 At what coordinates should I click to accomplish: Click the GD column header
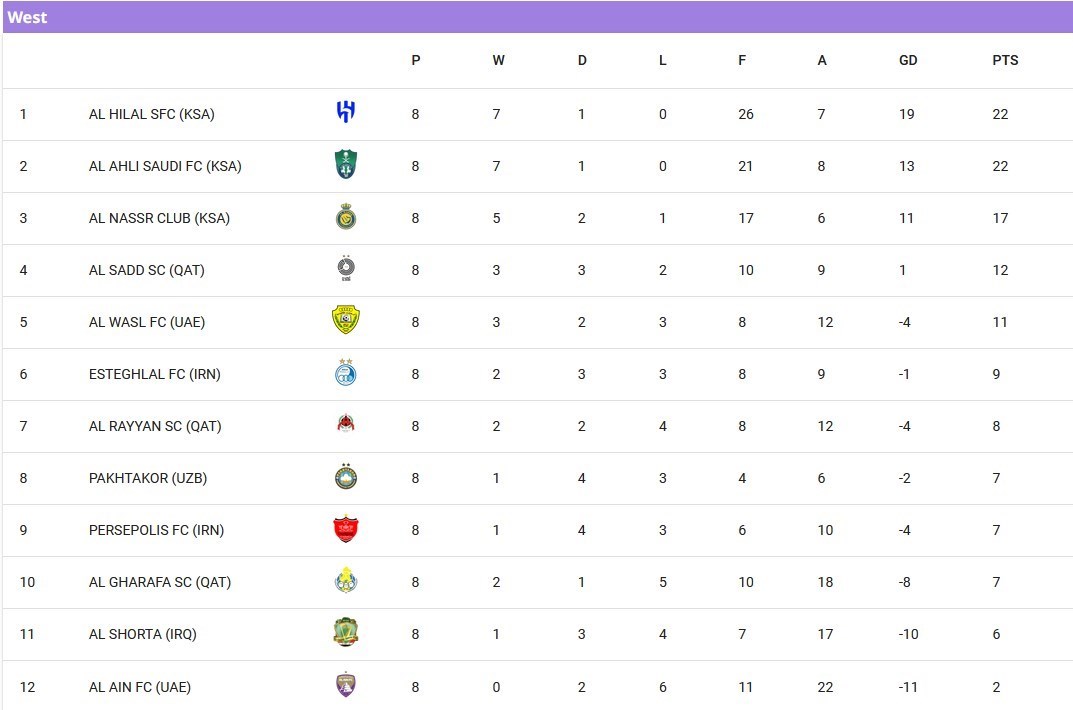coord(907,60)
